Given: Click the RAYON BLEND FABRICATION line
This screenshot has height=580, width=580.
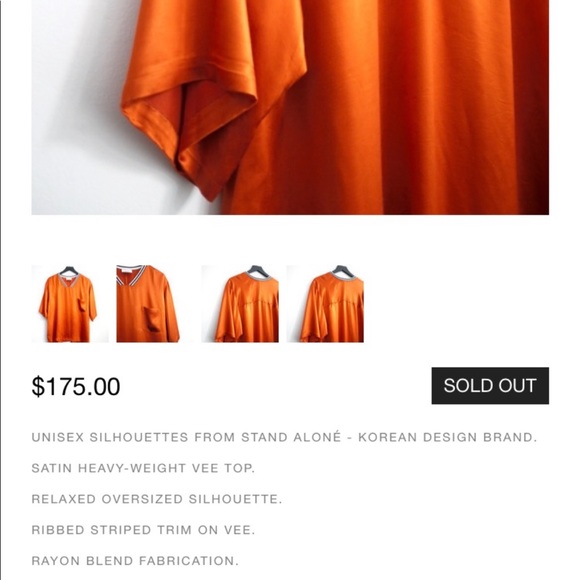Looking at the screenshot, I should click(135, 561).
